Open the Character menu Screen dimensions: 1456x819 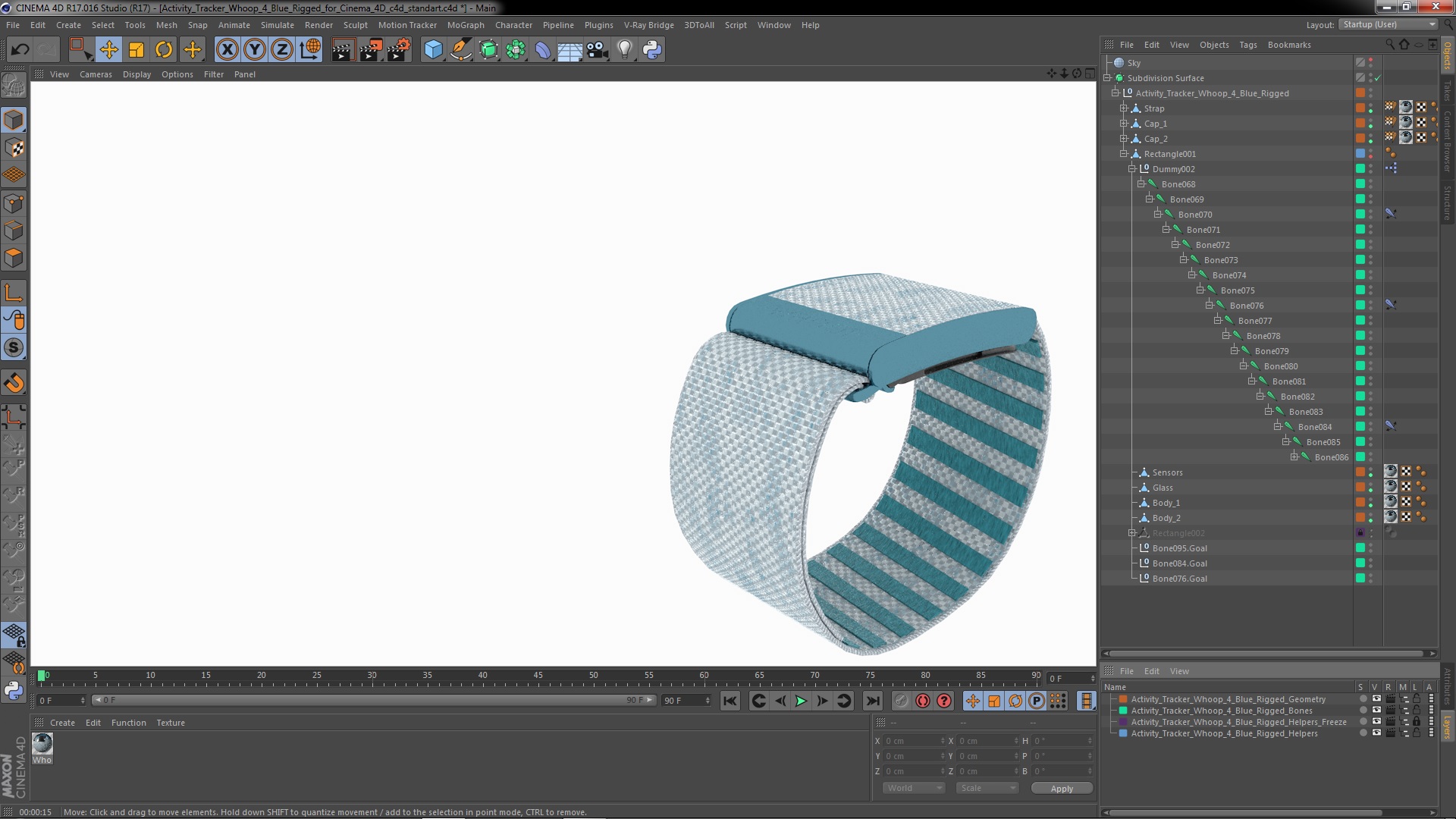513,25
